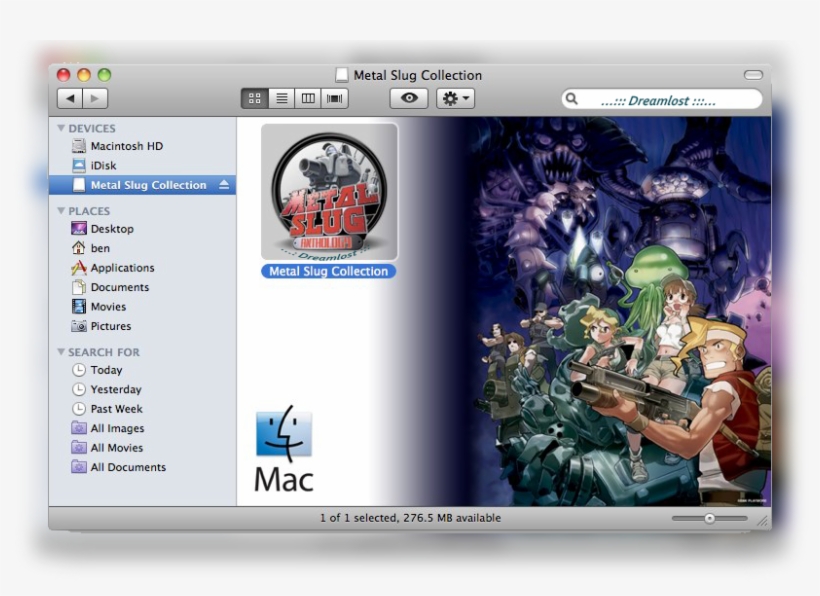Open Quick Look with the eye button
820x596 pixels.
tap(409, 98)
